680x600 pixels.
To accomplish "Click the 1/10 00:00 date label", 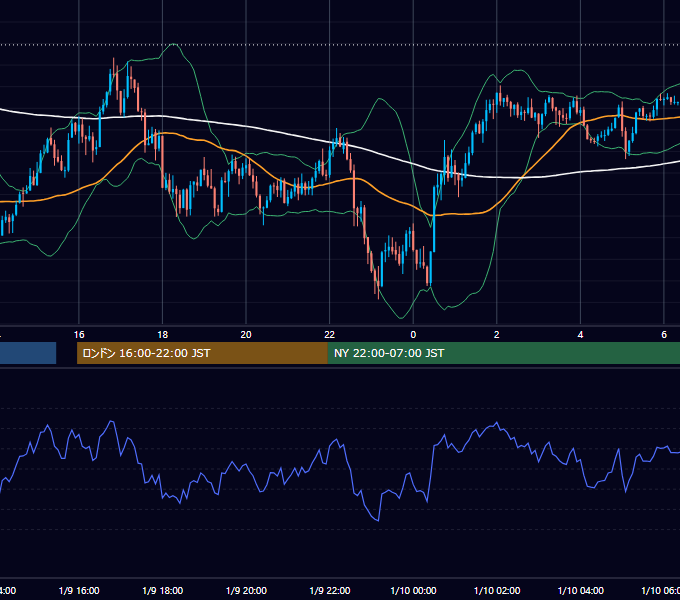I will click(413, 591).
